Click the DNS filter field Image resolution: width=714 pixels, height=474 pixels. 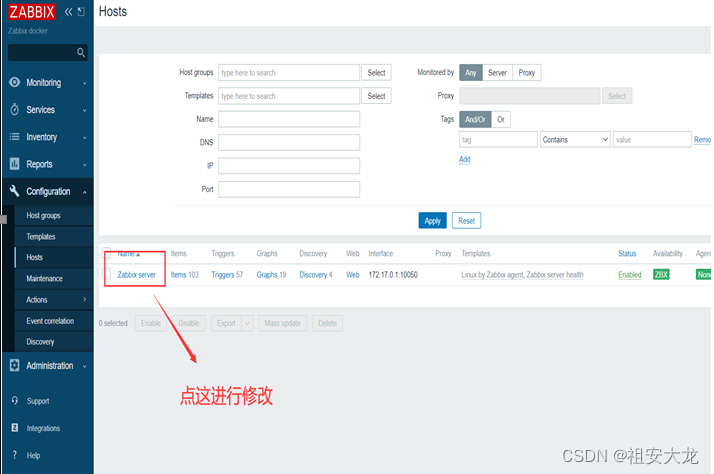pos(289,143)
